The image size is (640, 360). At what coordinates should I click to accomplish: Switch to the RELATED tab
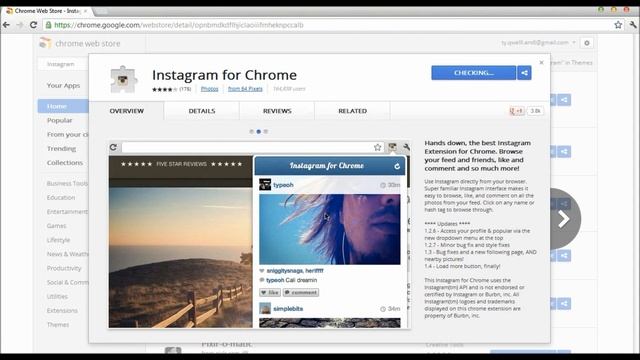tap(352, 111)
